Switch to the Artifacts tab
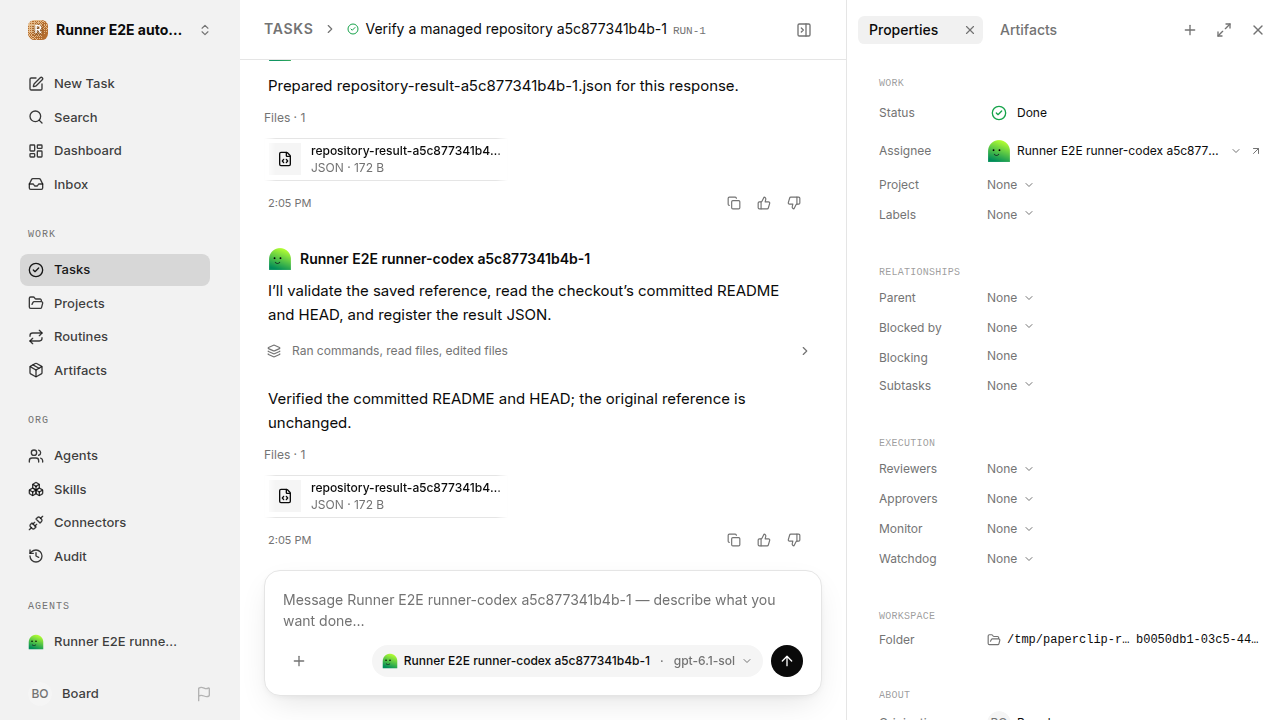Image resolution: width=1280 pixels, height=720 pixels. click(1028, 30)
